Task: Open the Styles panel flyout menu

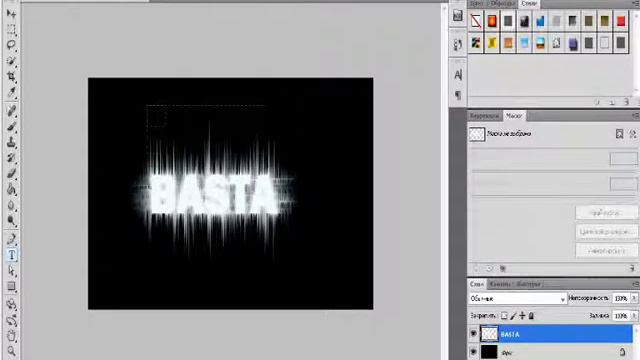Action: [636, 4]
